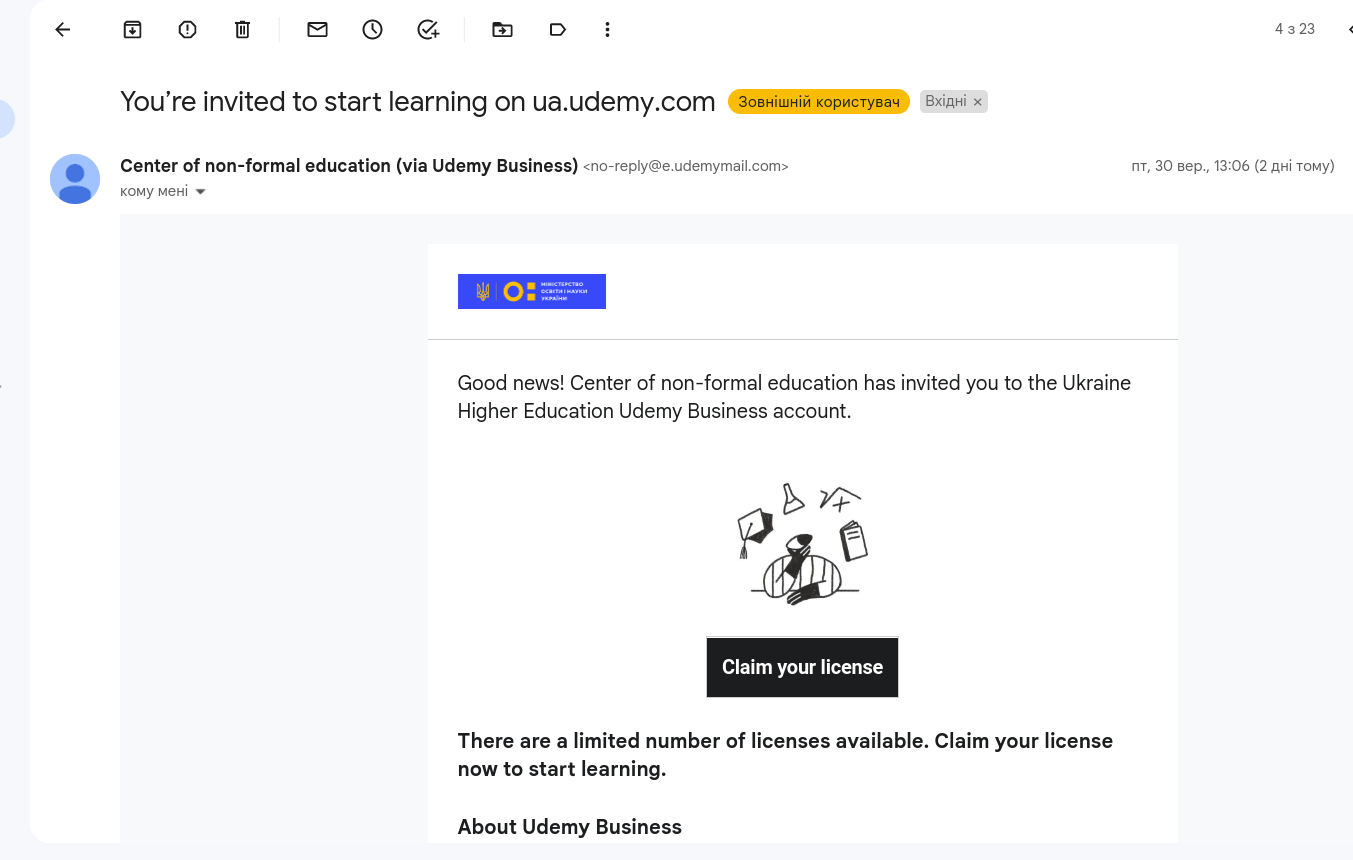Click the 'Зовнішній користувач' label chip
The image size is (1353, 860).
pos(818,101)
